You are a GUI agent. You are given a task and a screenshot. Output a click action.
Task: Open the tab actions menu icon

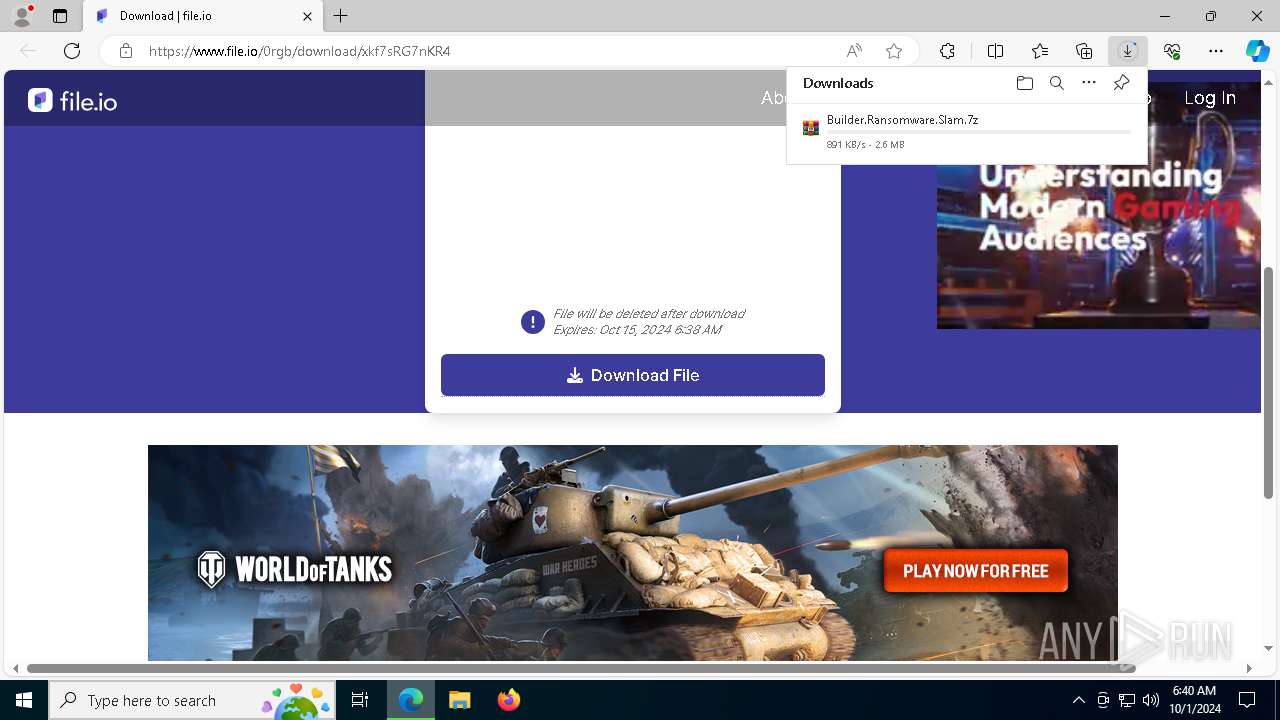pos(60,16)
